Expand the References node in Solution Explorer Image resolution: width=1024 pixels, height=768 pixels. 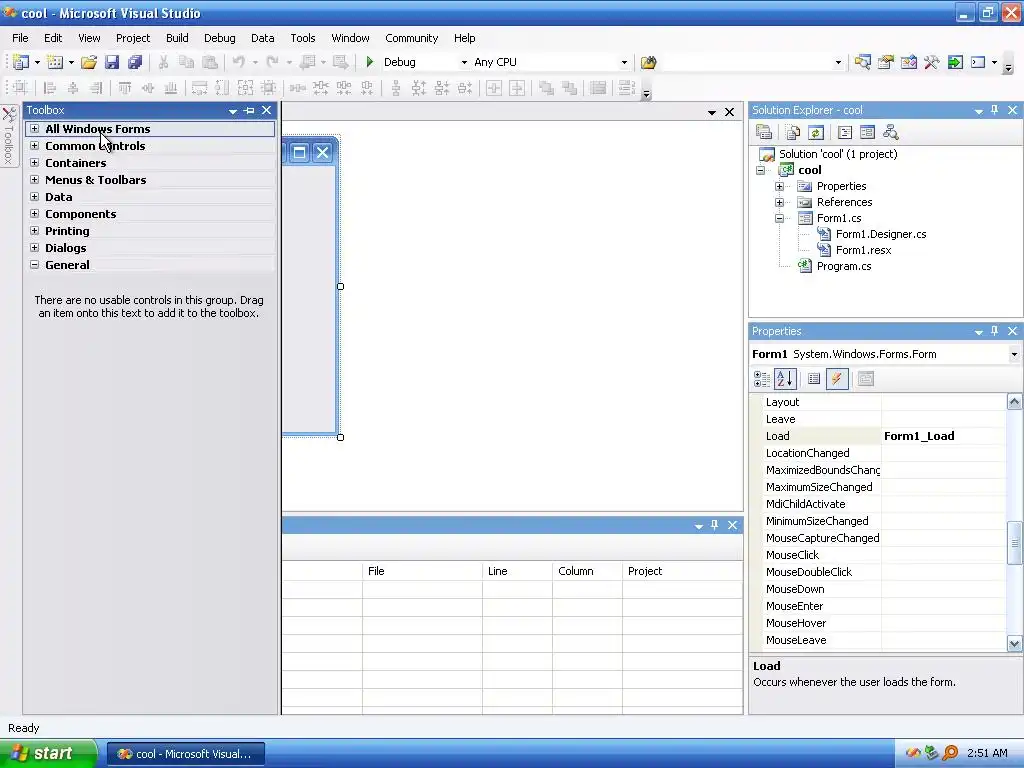779,202
